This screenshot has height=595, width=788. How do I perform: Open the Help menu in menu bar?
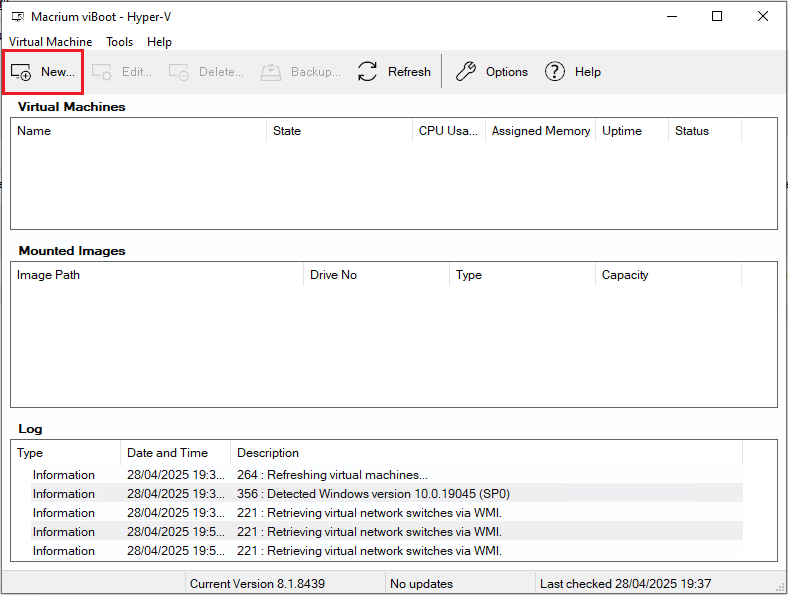[x=159, y=42]
